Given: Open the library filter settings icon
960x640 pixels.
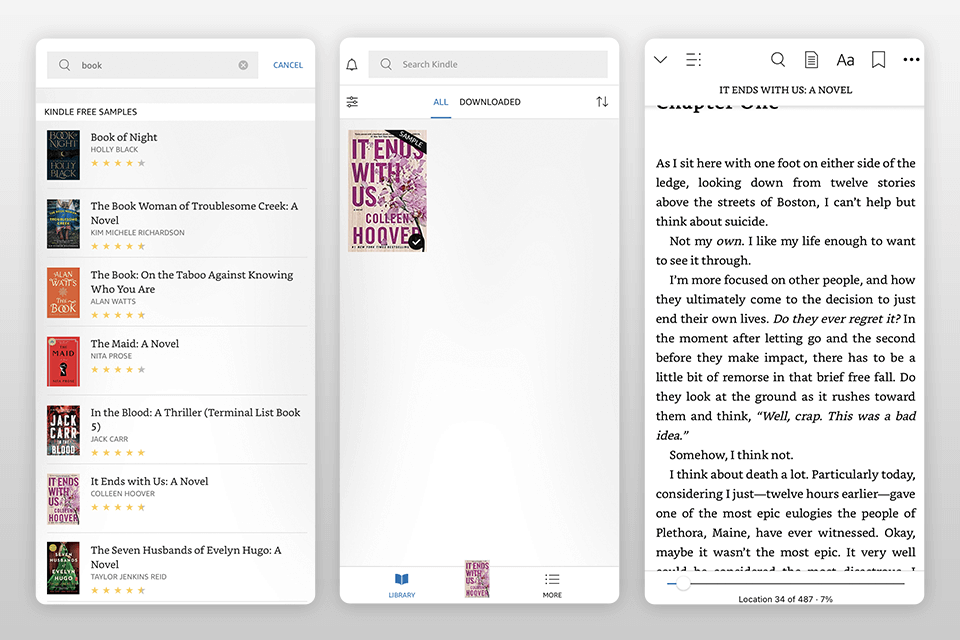Looking at the screenshot, I should [352, 102].
